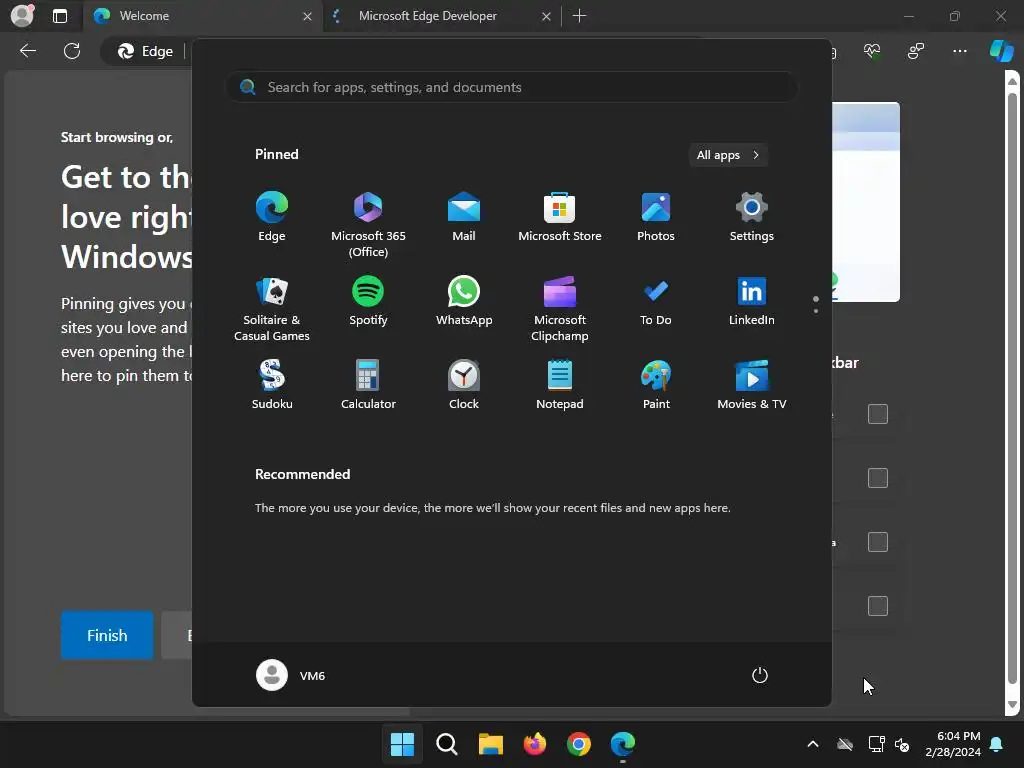Open the Calculator app
This screenshot has height=768, width=1024.
pos(368,385)
